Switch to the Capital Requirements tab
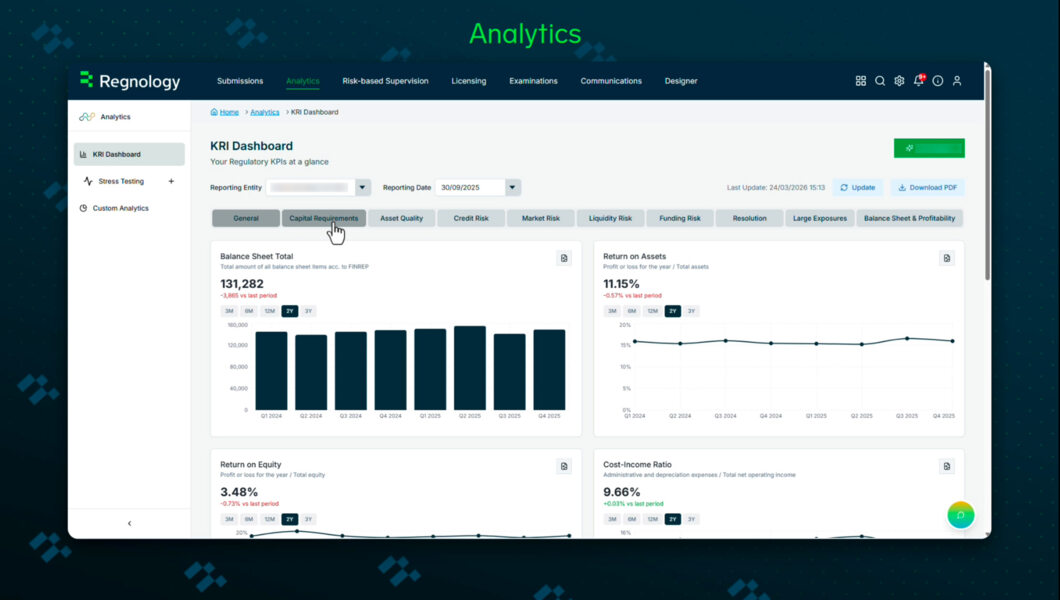The width and height of the screenshot is (1060, 600). coord(323,218)
